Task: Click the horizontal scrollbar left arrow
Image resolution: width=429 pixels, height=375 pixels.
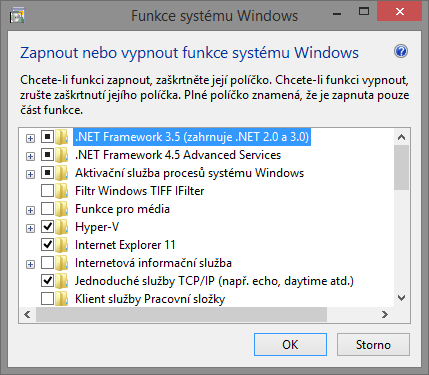Action: pyautogui.click(x=28, y=314)
